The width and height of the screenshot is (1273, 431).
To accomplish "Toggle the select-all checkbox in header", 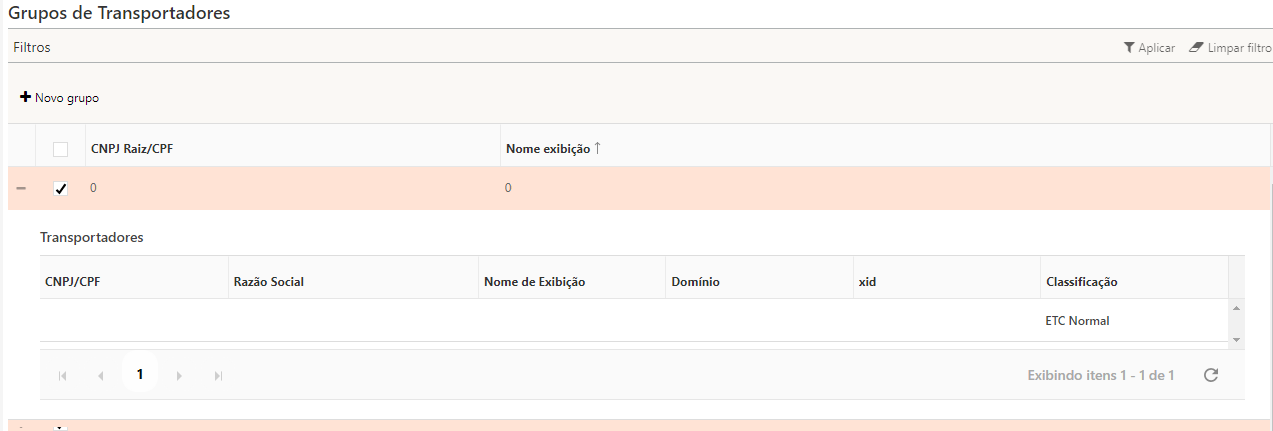I will (x=61, y=149).
